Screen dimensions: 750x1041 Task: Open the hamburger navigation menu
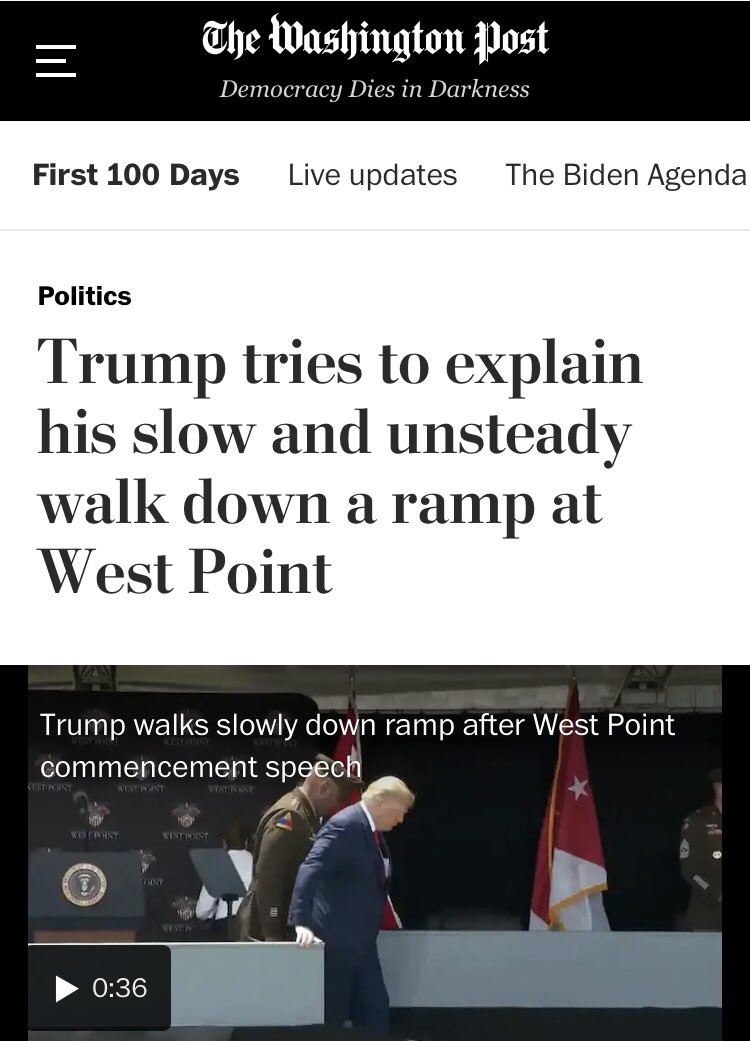coord(56,61)
